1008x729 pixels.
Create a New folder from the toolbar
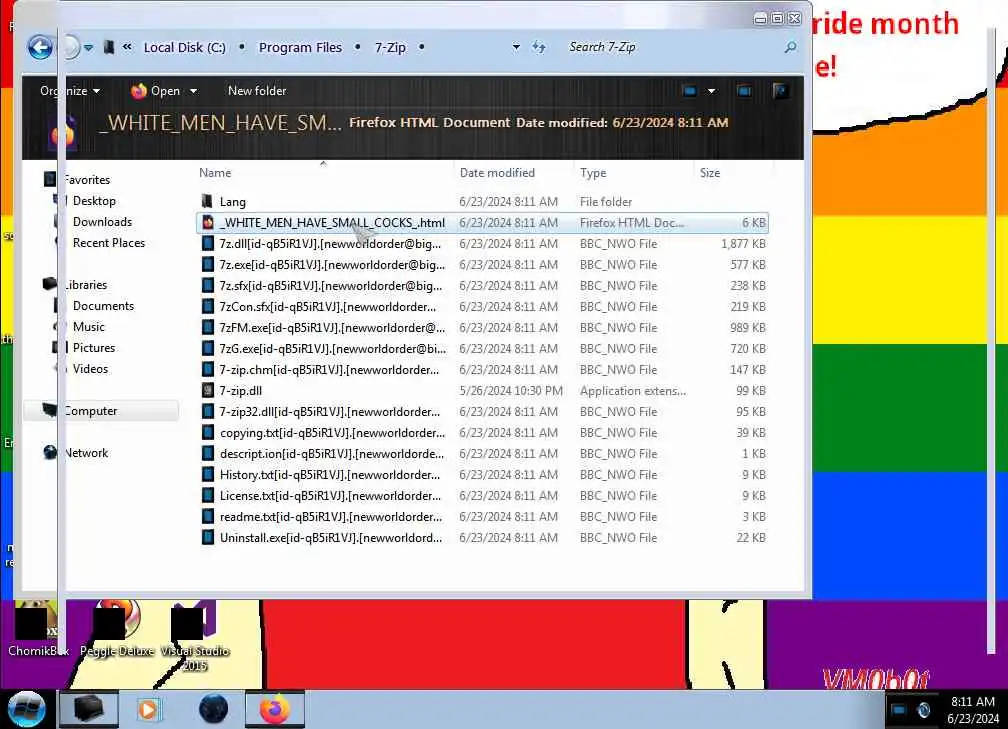(256, 91)
